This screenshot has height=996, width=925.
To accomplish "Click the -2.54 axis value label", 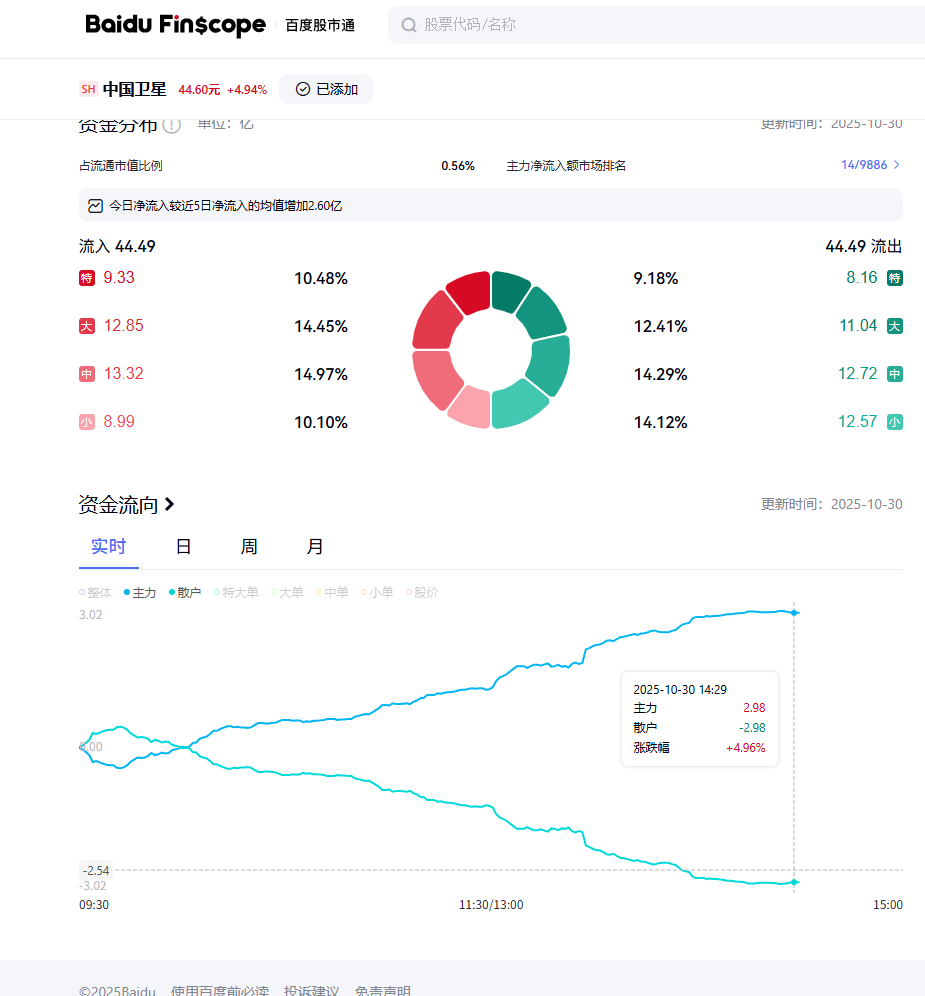I will (96, 870).
